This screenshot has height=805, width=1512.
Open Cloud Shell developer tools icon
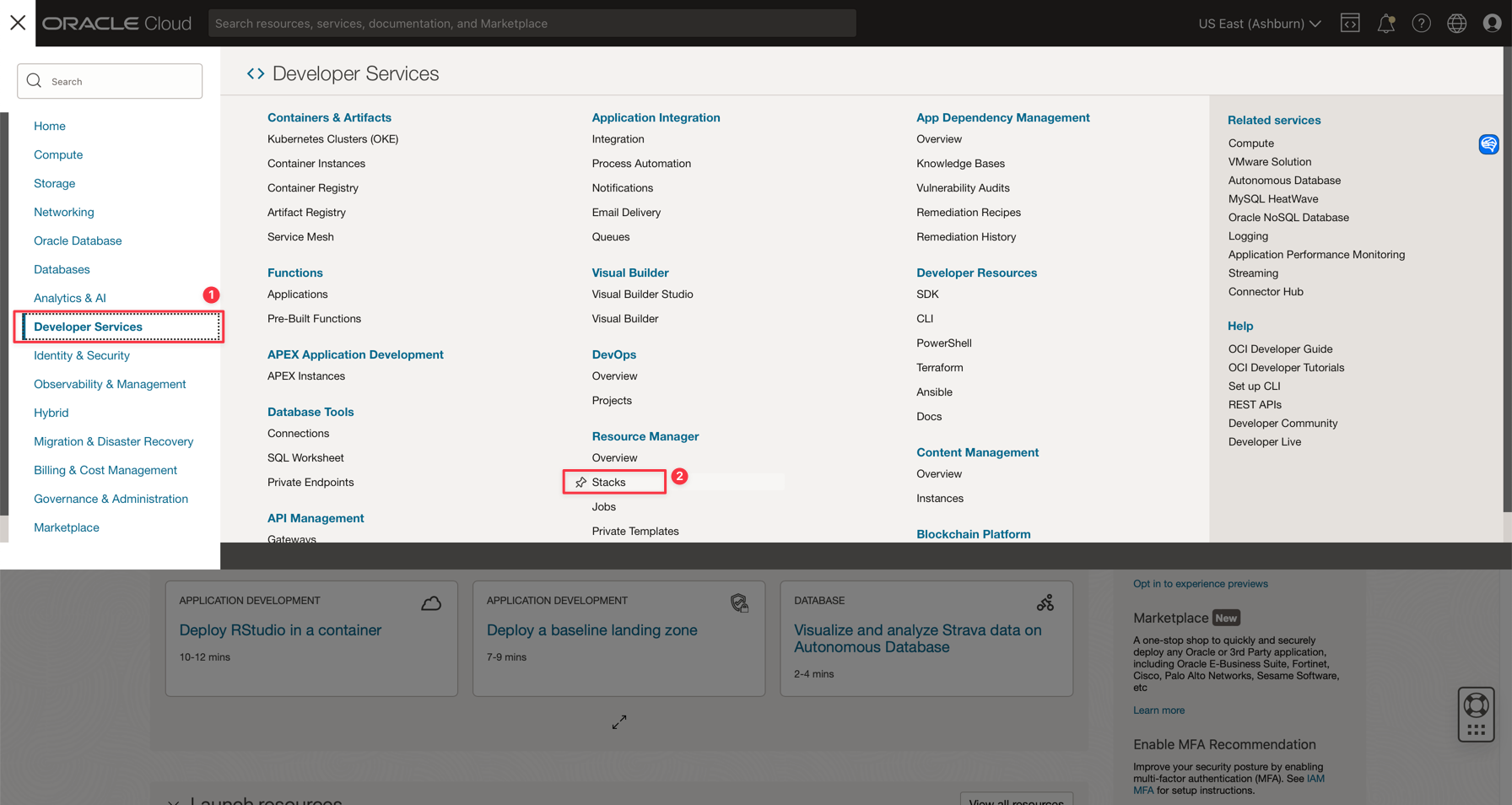(1350, 24)
